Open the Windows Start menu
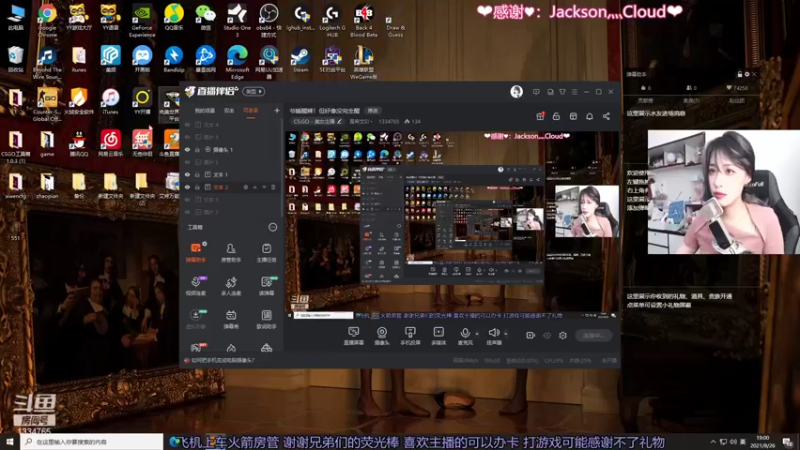800x450 pixels. (x=10, y=441)
